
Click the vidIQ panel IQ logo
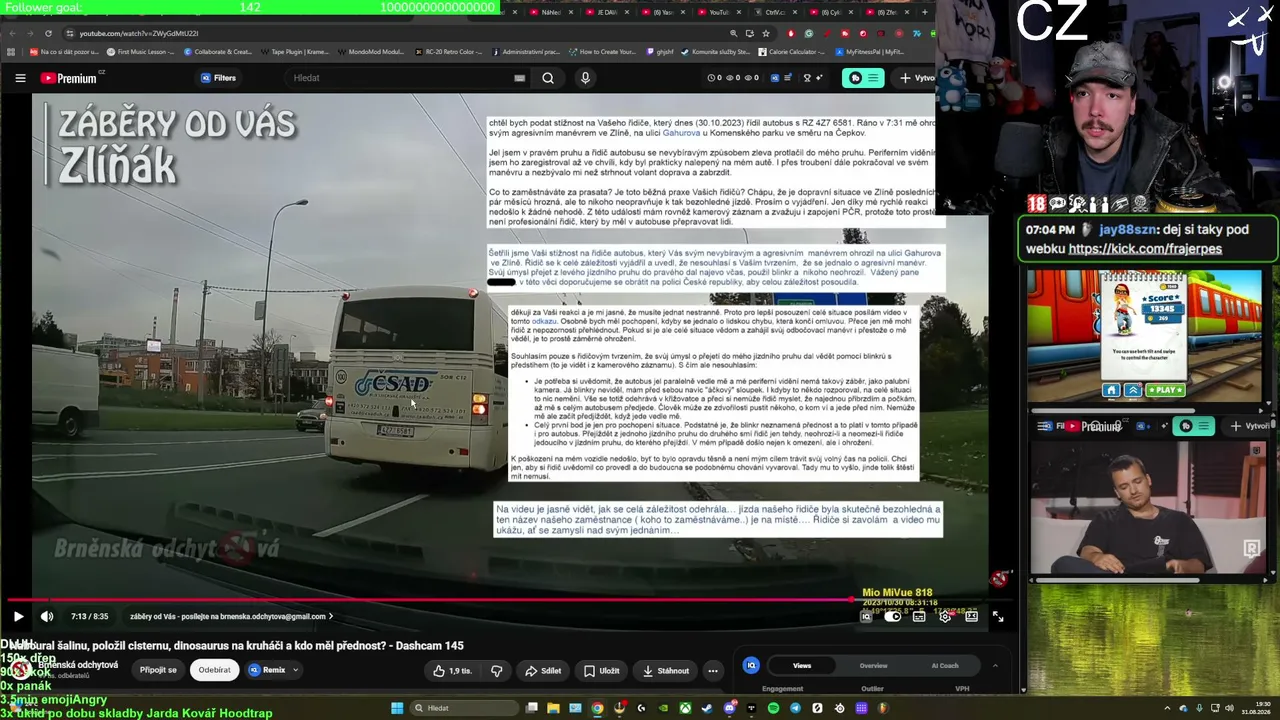point(751,665)
